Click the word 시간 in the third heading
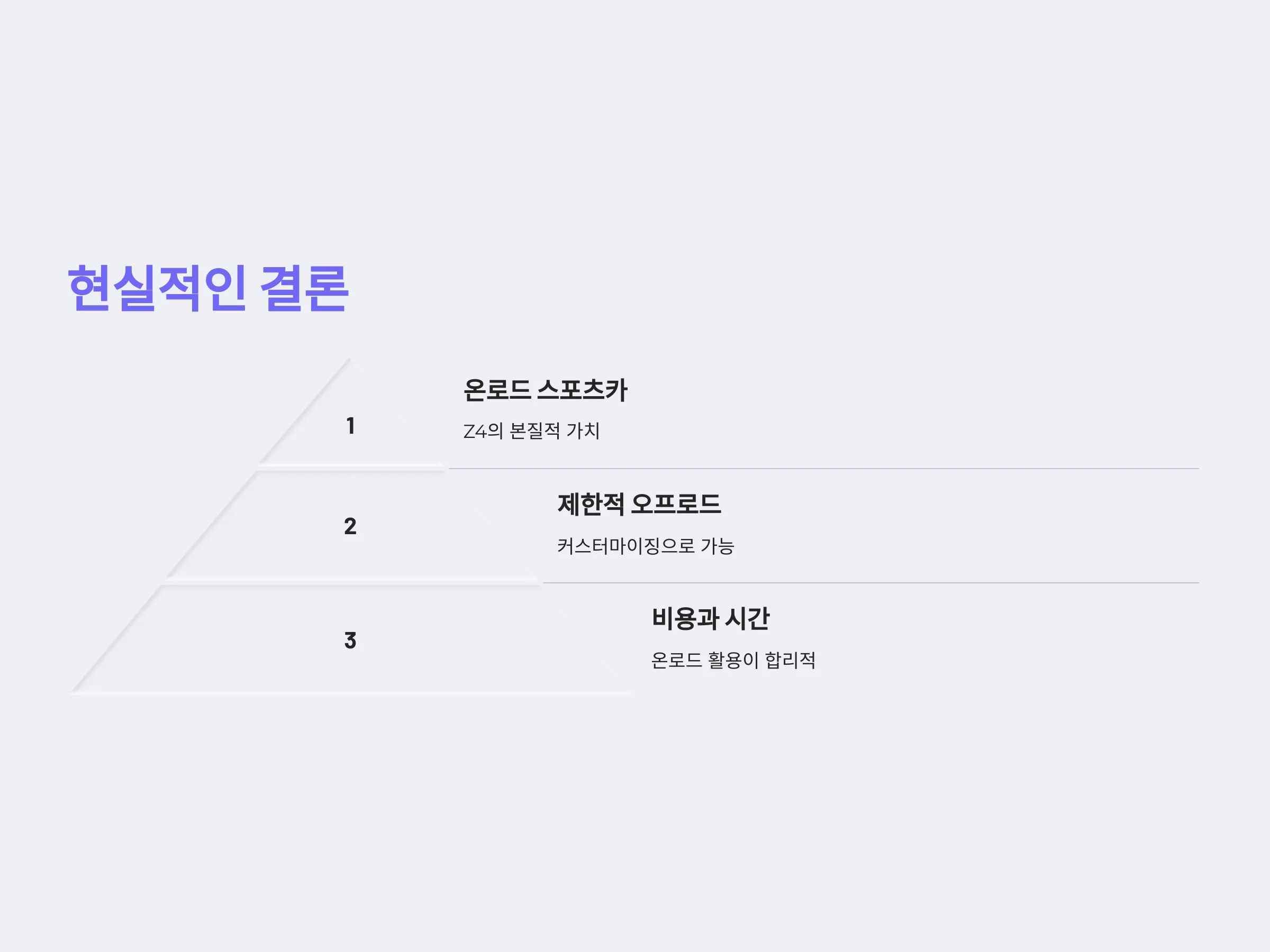The image size is (1270, 952). point(747,619)
